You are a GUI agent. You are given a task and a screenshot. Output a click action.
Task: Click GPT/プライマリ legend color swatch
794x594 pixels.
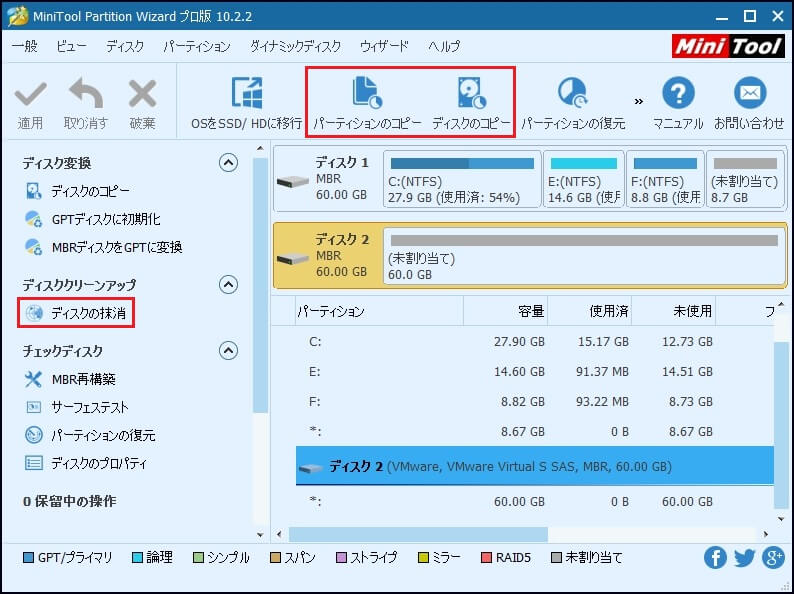[28, 558]
